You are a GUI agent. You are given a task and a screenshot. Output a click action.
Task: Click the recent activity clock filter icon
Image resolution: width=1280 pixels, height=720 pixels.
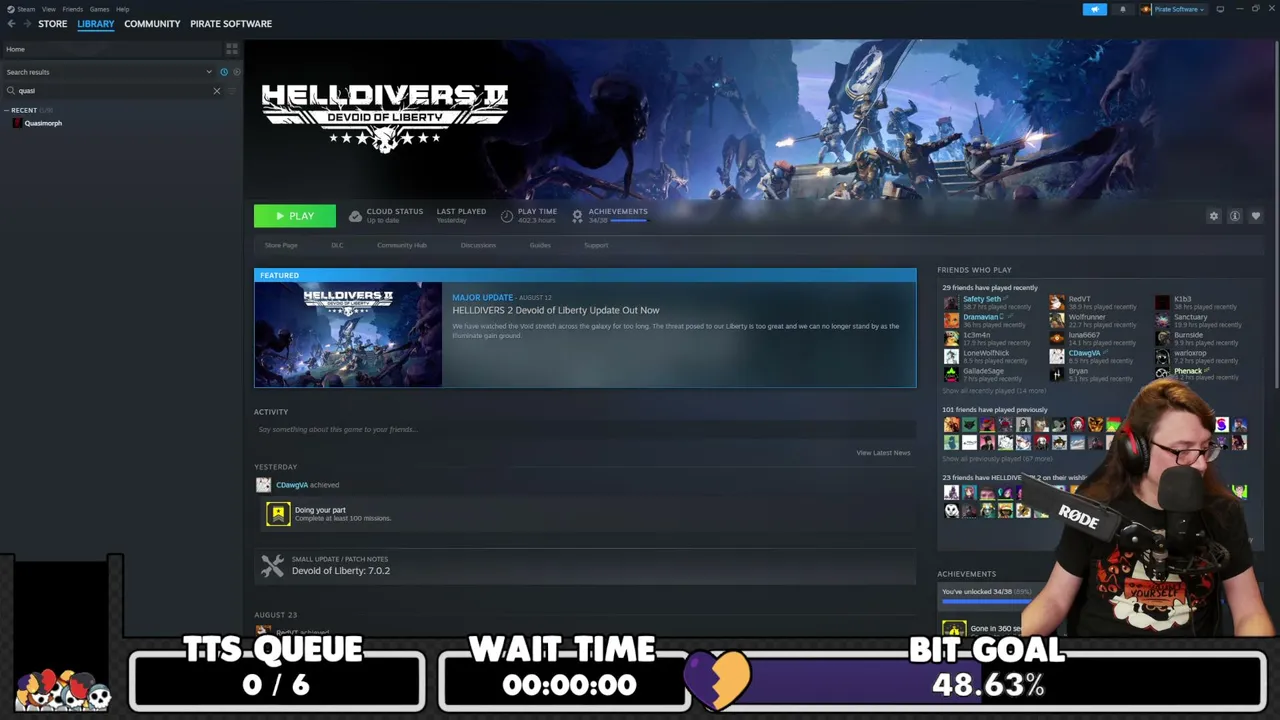click(223, 72)
